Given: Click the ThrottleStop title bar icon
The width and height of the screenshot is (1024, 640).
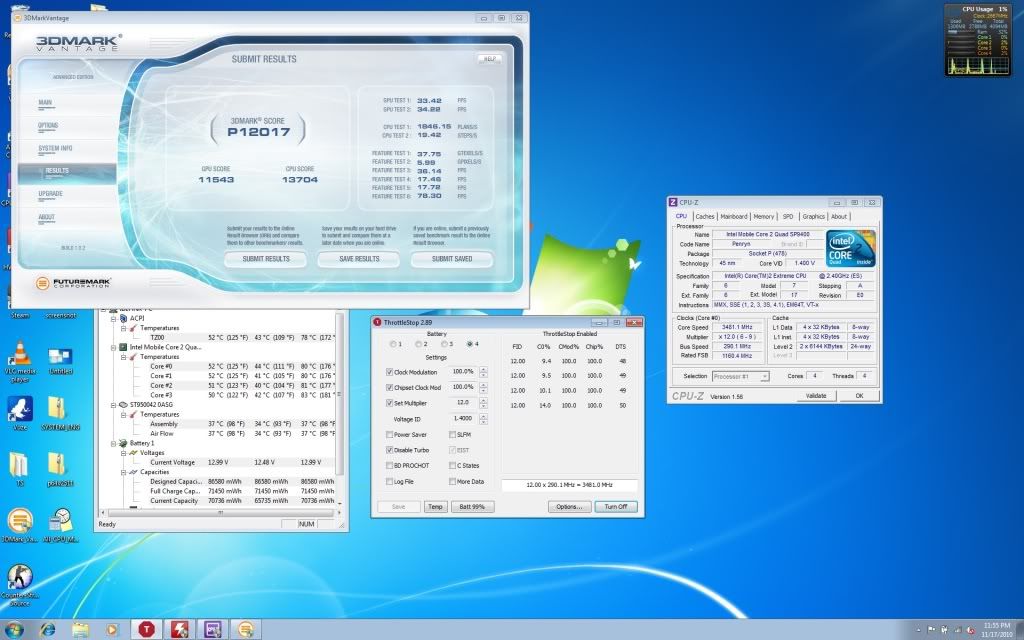Looking at the screenshot, I should [x=377, y=322].
